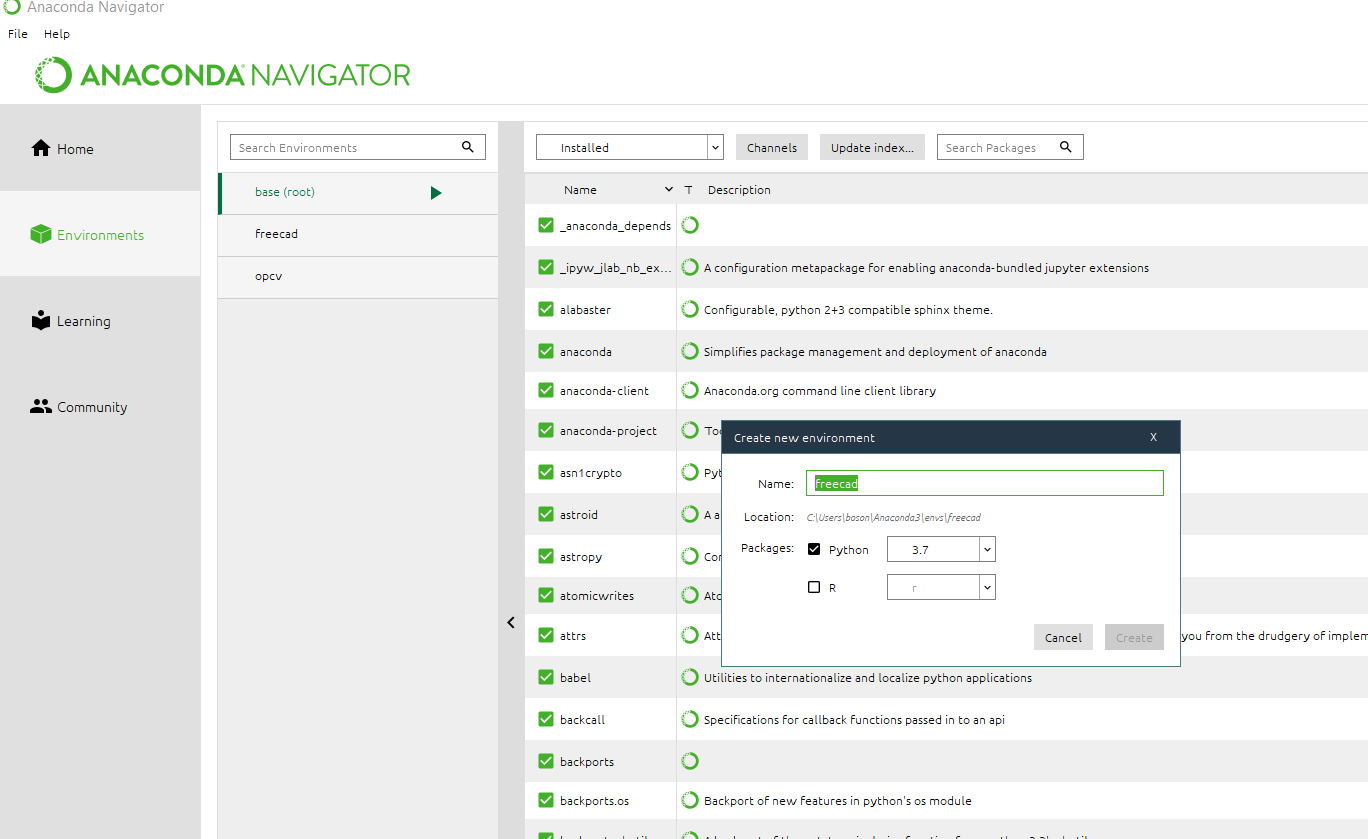The height and width of the screenshot is (839, 1368).
Task: Click the environment Name input field
Action: click(x=985, y=483)
